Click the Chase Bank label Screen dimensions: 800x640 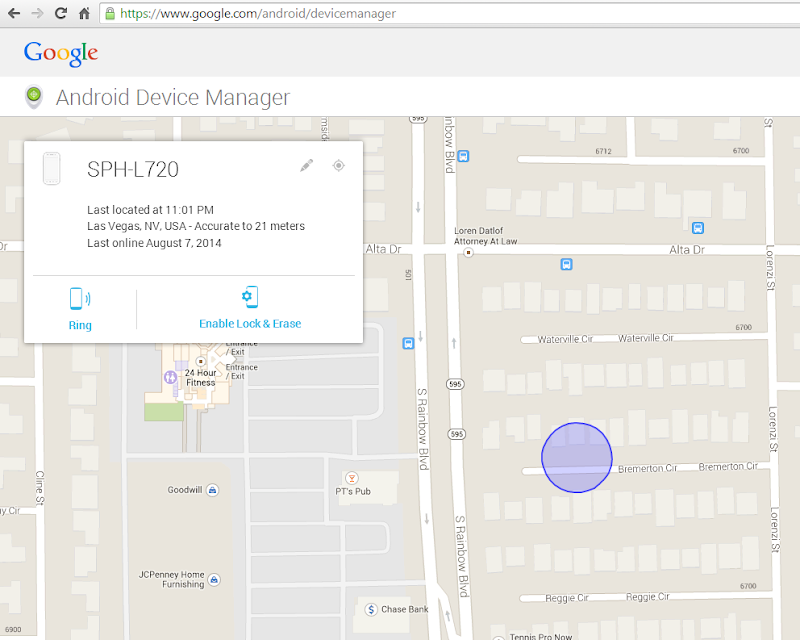405,609
